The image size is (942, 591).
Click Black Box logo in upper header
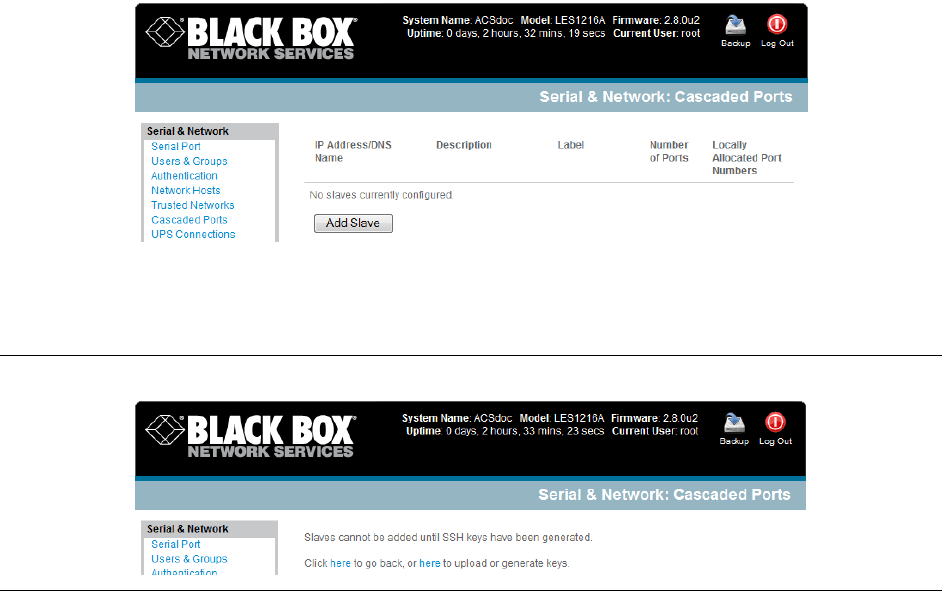point(251,38)
